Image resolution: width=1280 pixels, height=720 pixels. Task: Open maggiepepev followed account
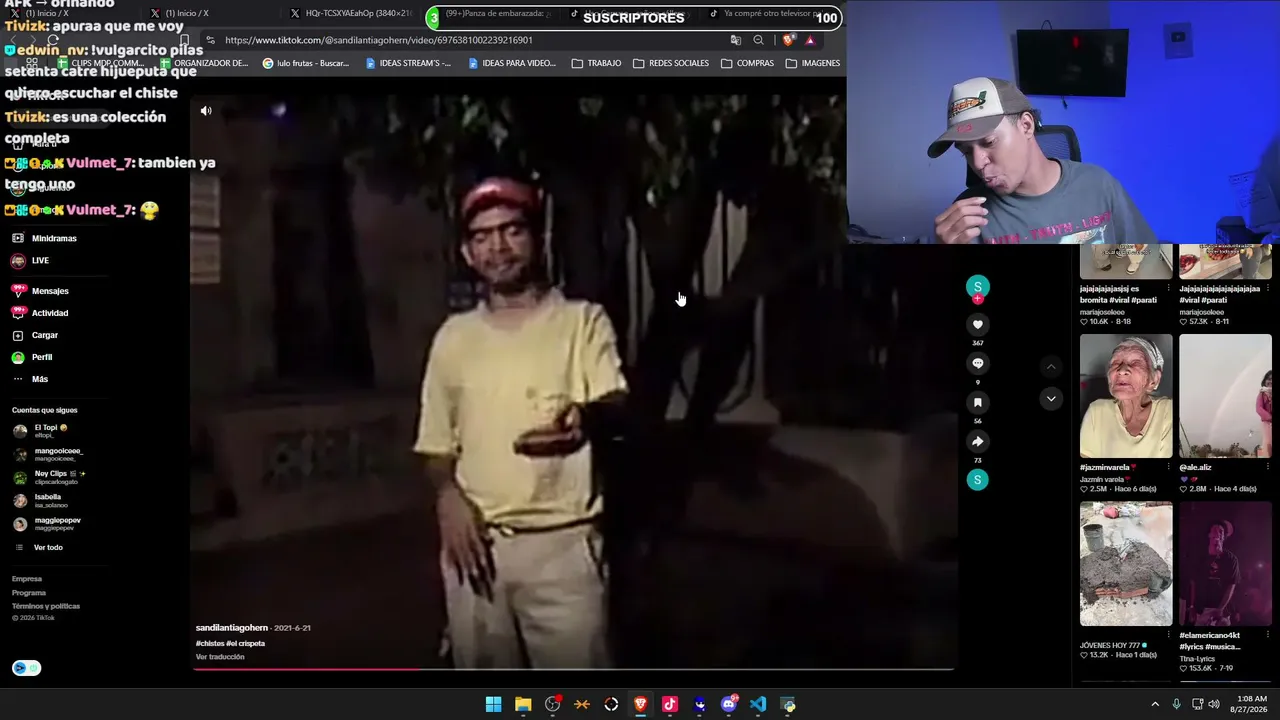(48, 523)
